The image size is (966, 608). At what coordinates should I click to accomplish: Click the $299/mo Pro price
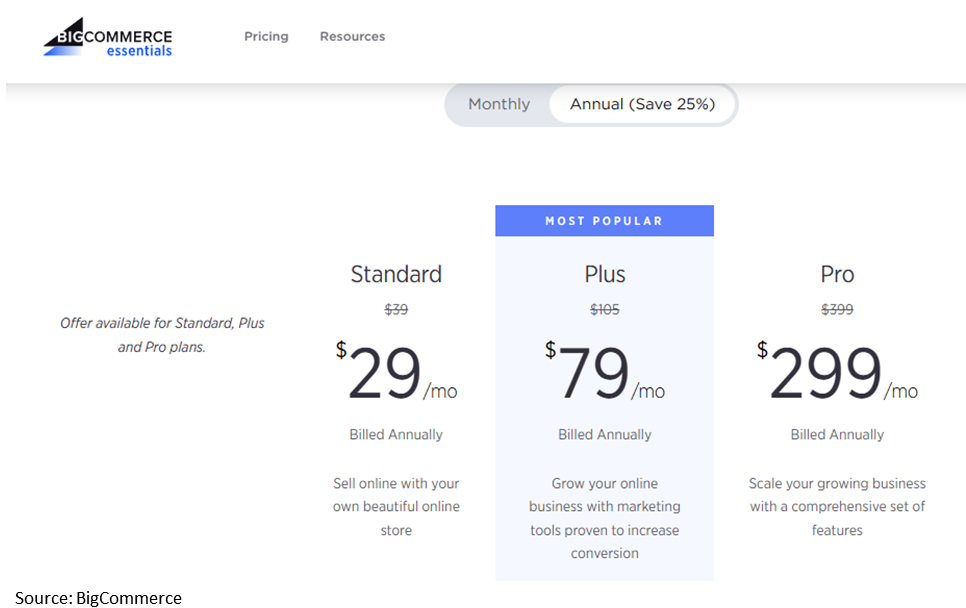836,375
